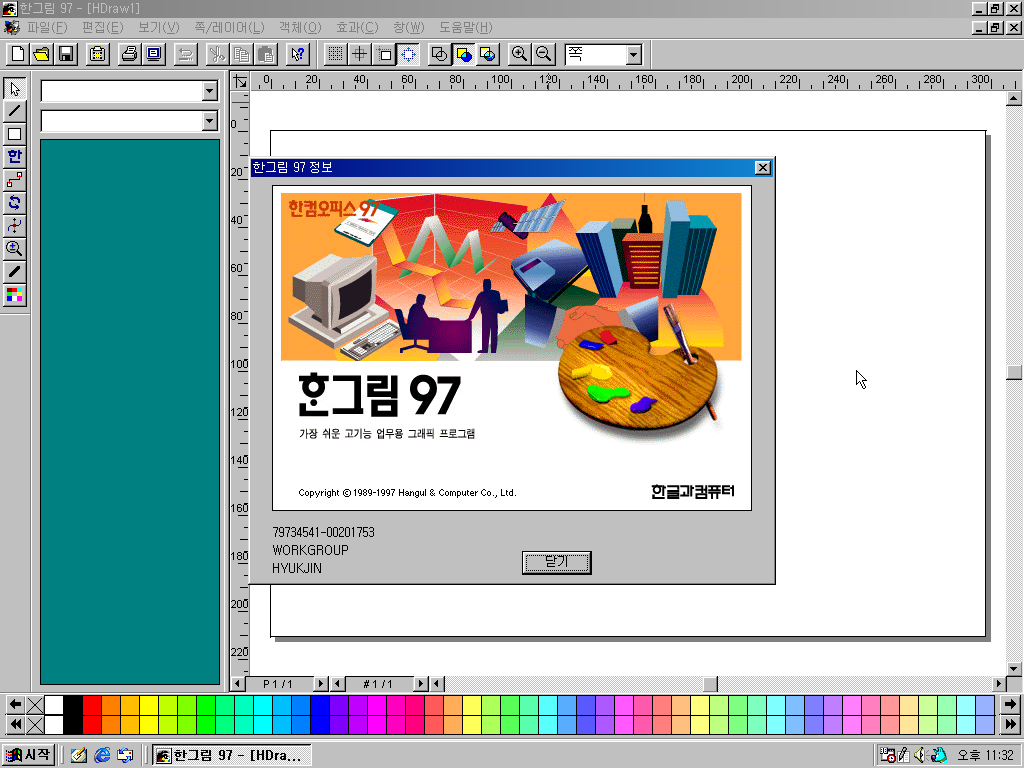Image resolution: width=1024 pixels, height=768 pixels.
Task: Select the connector line tool
Action: tap(14, 180)
